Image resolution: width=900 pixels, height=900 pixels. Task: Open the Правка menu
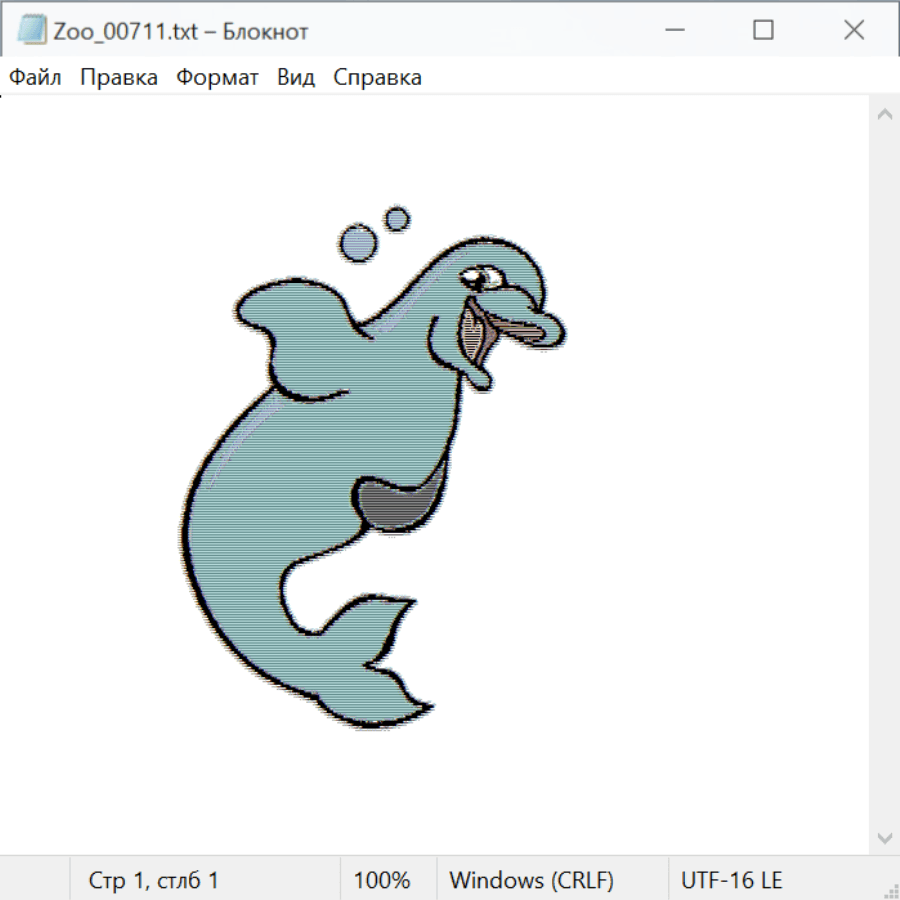[118, 77]
